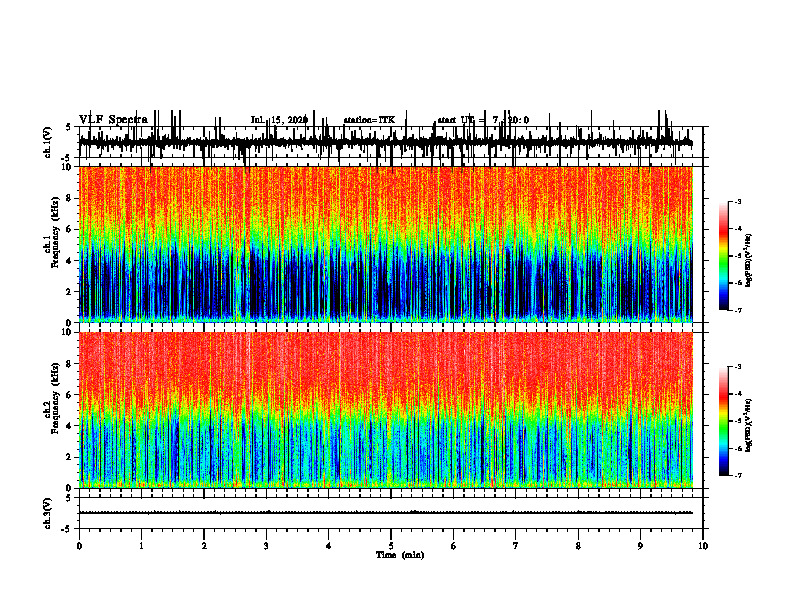Click the log(PSD) label beside ch.1 color bar
The width and height of the screenshot is (792, 612).
(748, 261)
